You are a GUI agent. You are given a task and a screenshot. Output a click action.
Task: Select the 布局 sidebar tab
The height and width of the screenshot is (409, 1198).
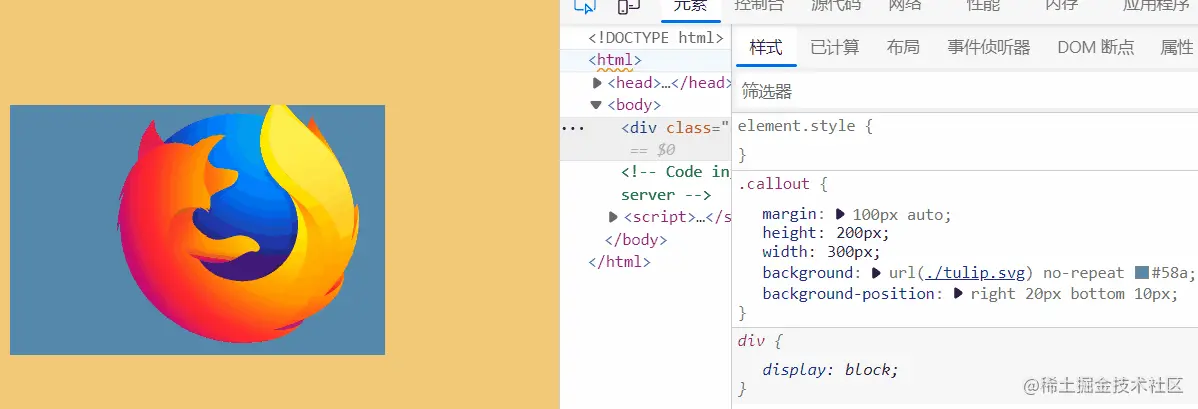click(903, 47)
